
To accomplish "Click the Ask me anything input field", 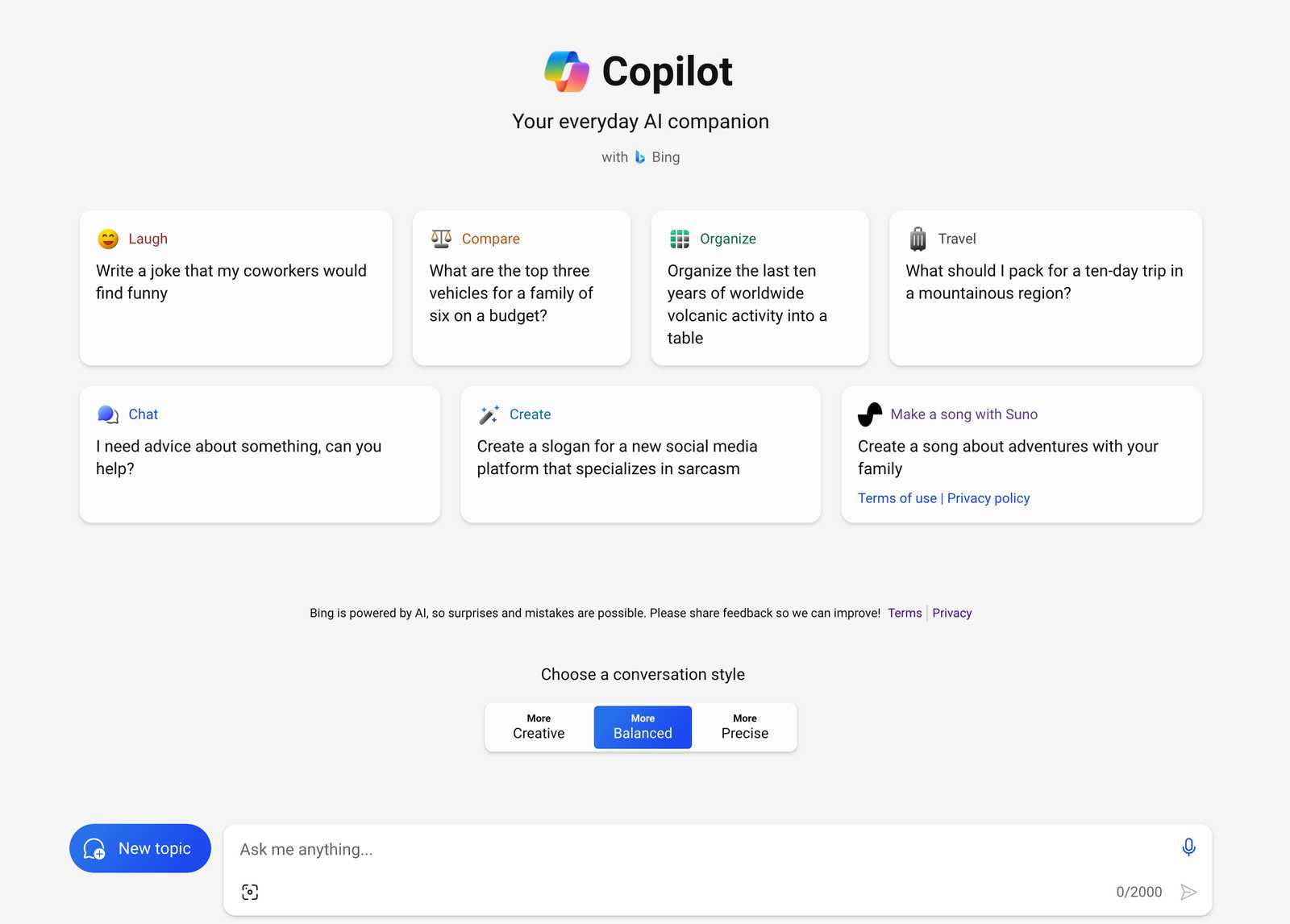I will click(693, 850).
